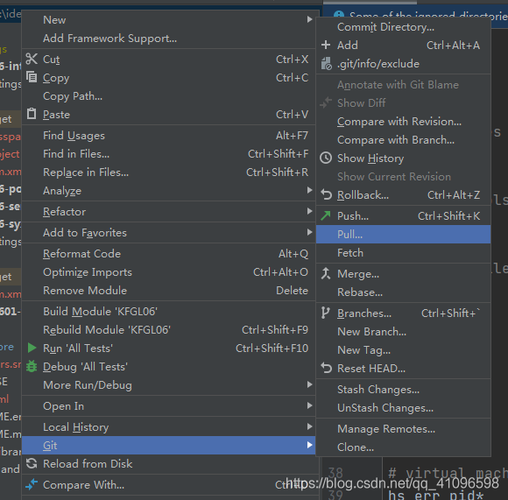The image size is (508, 500).
Task: Click the Branches fork icon
Action: click(325, 313)
